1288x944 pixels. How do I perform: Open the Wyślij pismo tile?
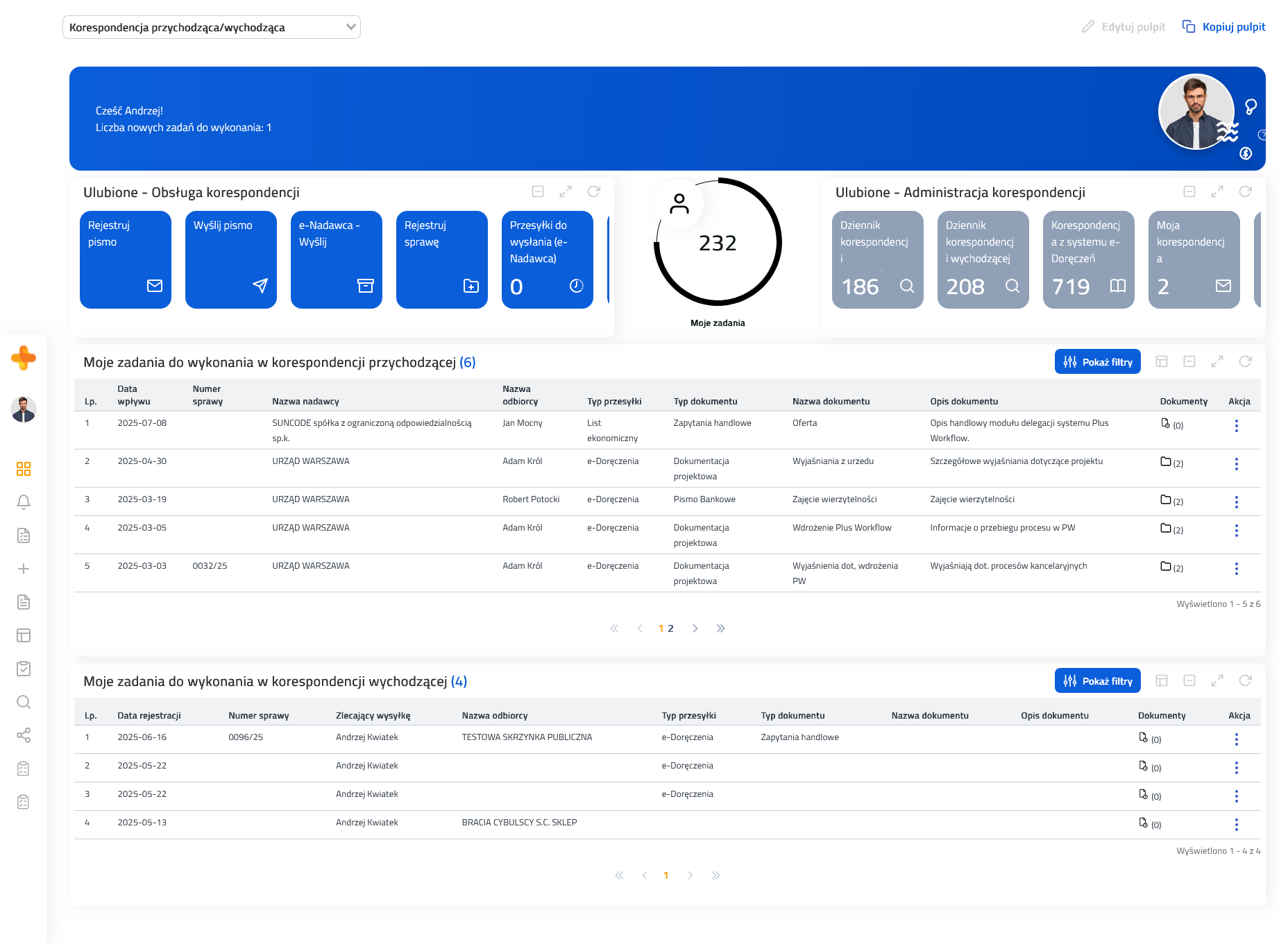pyautogui.click(x=231, y=259)
